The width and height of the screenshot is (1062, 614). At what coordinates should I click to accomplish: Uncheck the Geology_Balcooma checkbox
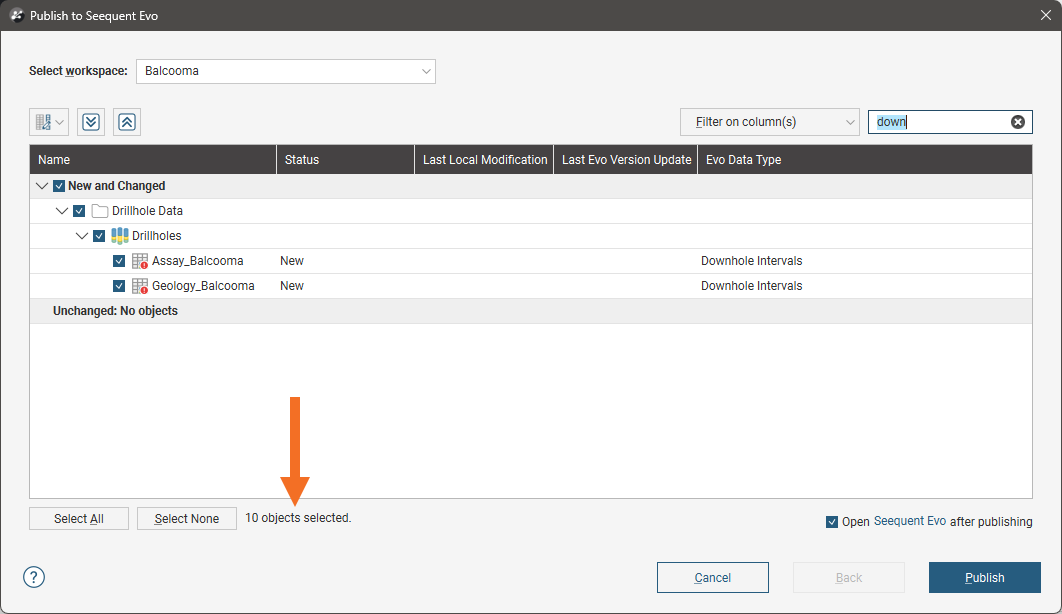click(x=119, y=286)
